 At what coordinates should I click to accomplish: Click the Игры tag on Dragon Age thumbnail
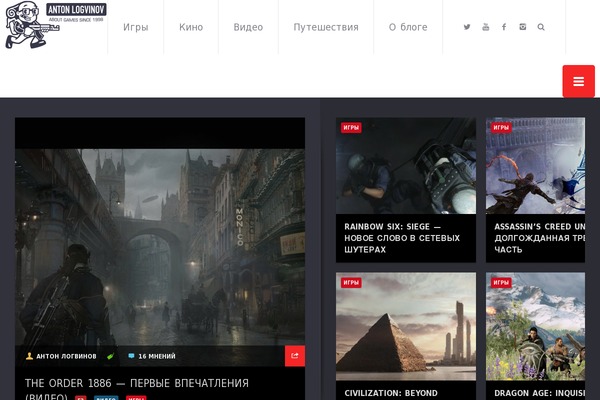point(501,282)
